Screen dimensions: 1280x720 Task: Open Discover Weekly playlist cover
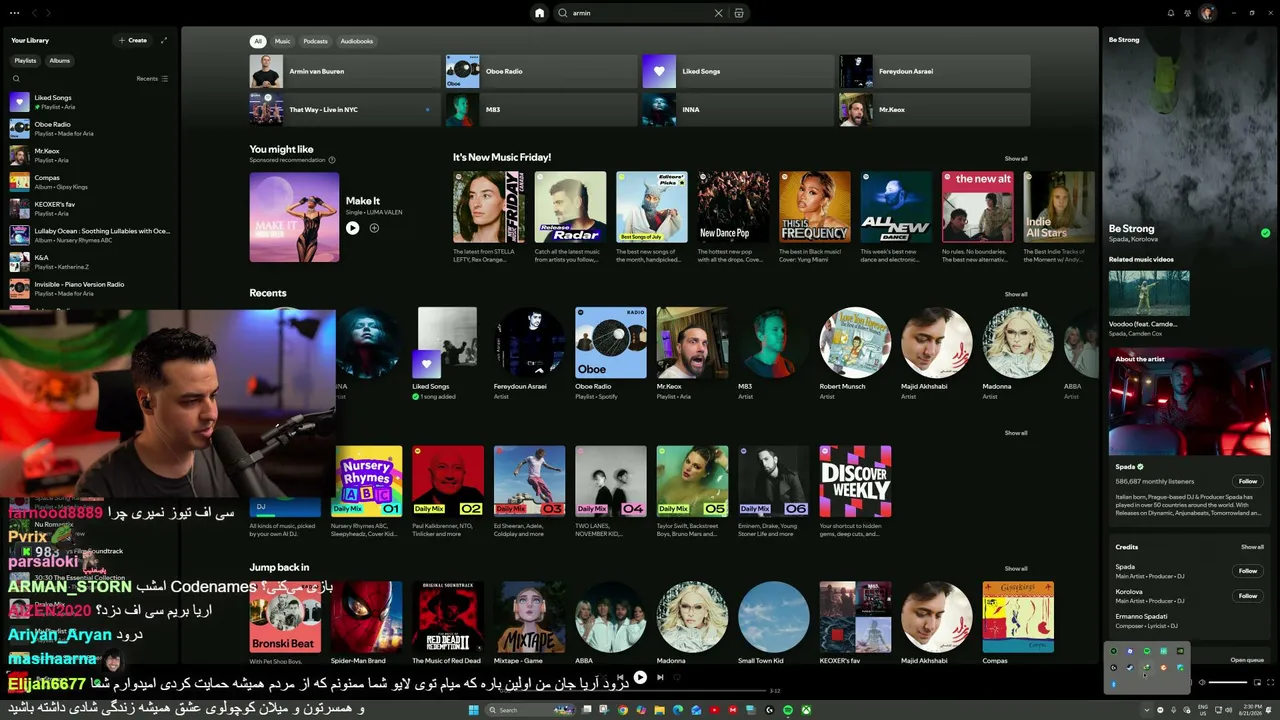(x=855, y=481)
